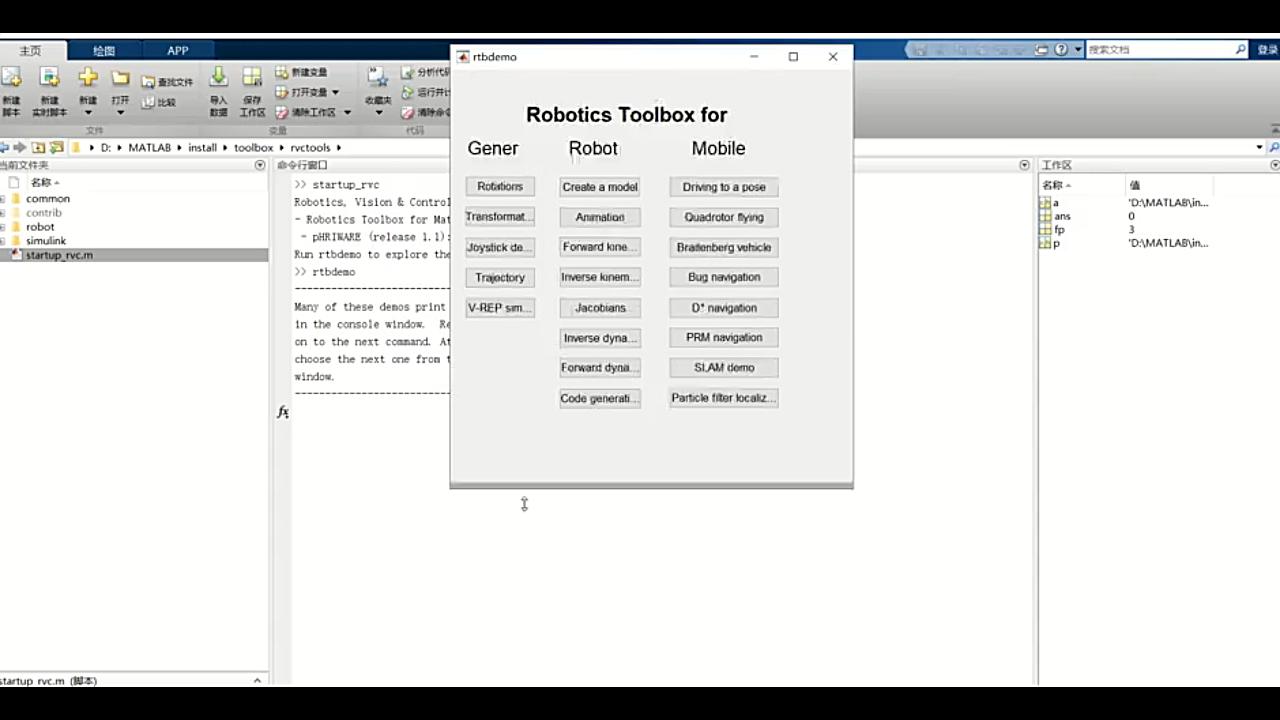The image size is (1280, 720).
Task: Click the Trajectory demo button
Action: pos(500,277)
